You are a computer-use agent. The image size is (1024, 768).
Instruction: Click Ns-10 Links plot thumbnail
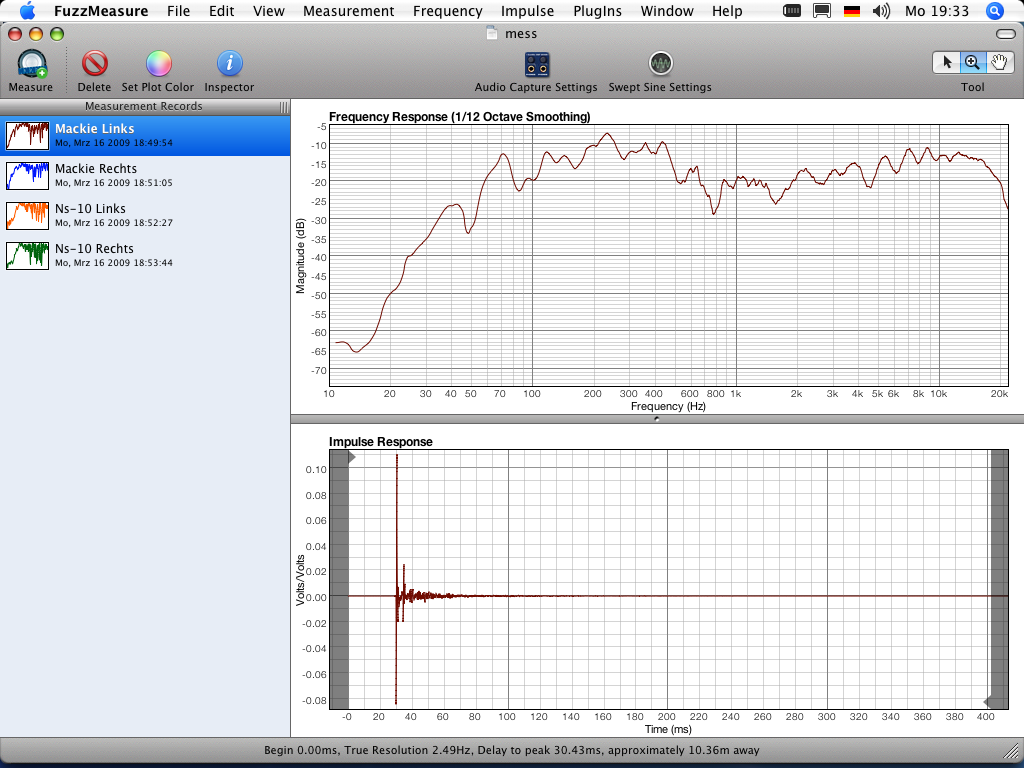(27, 216)
